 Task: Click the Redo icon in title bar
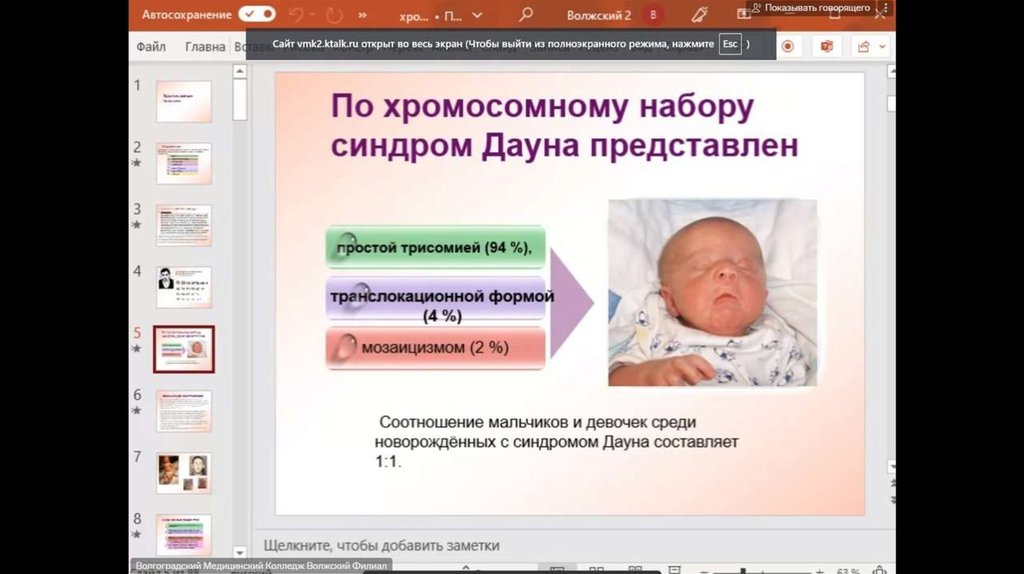[x=334, y=14]
